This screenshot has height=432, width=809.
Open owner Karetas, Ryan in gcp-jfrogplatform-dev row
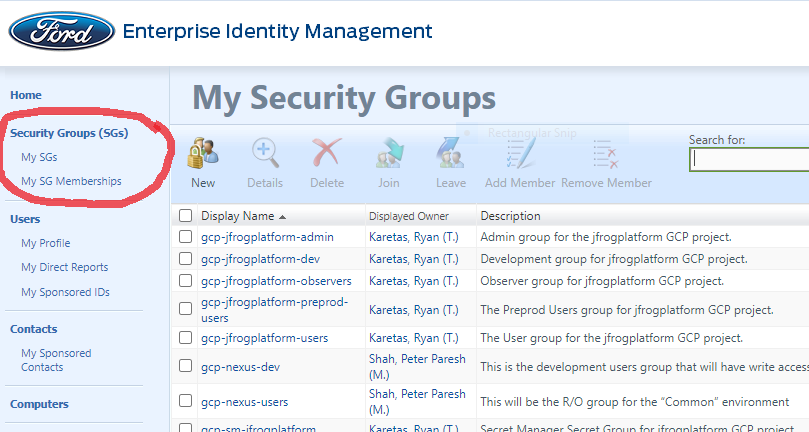(414, 259)
